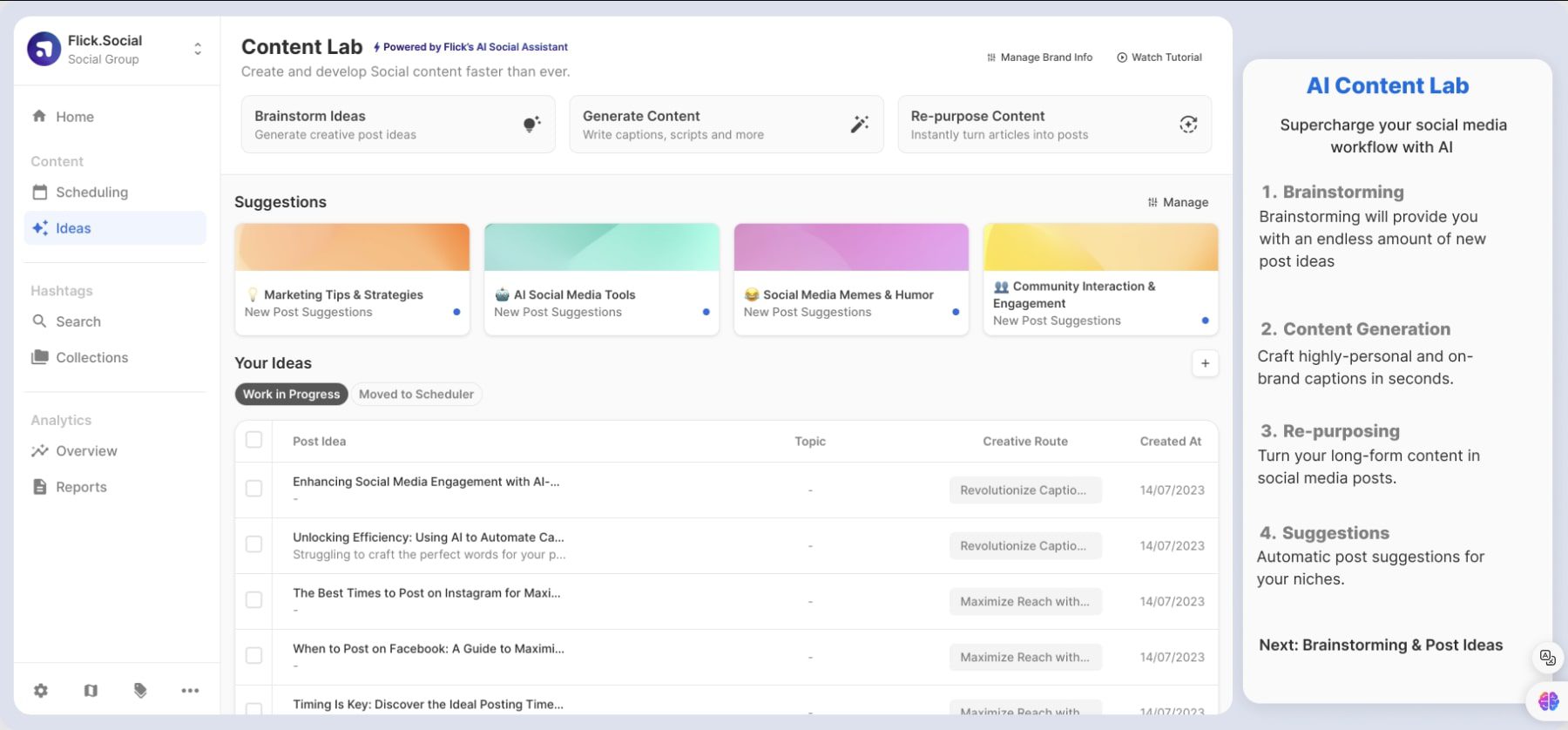Screen dimensions: 1568x730
Task: Switch to the Moved to Scheduler tab
Action: click(416, 395)
